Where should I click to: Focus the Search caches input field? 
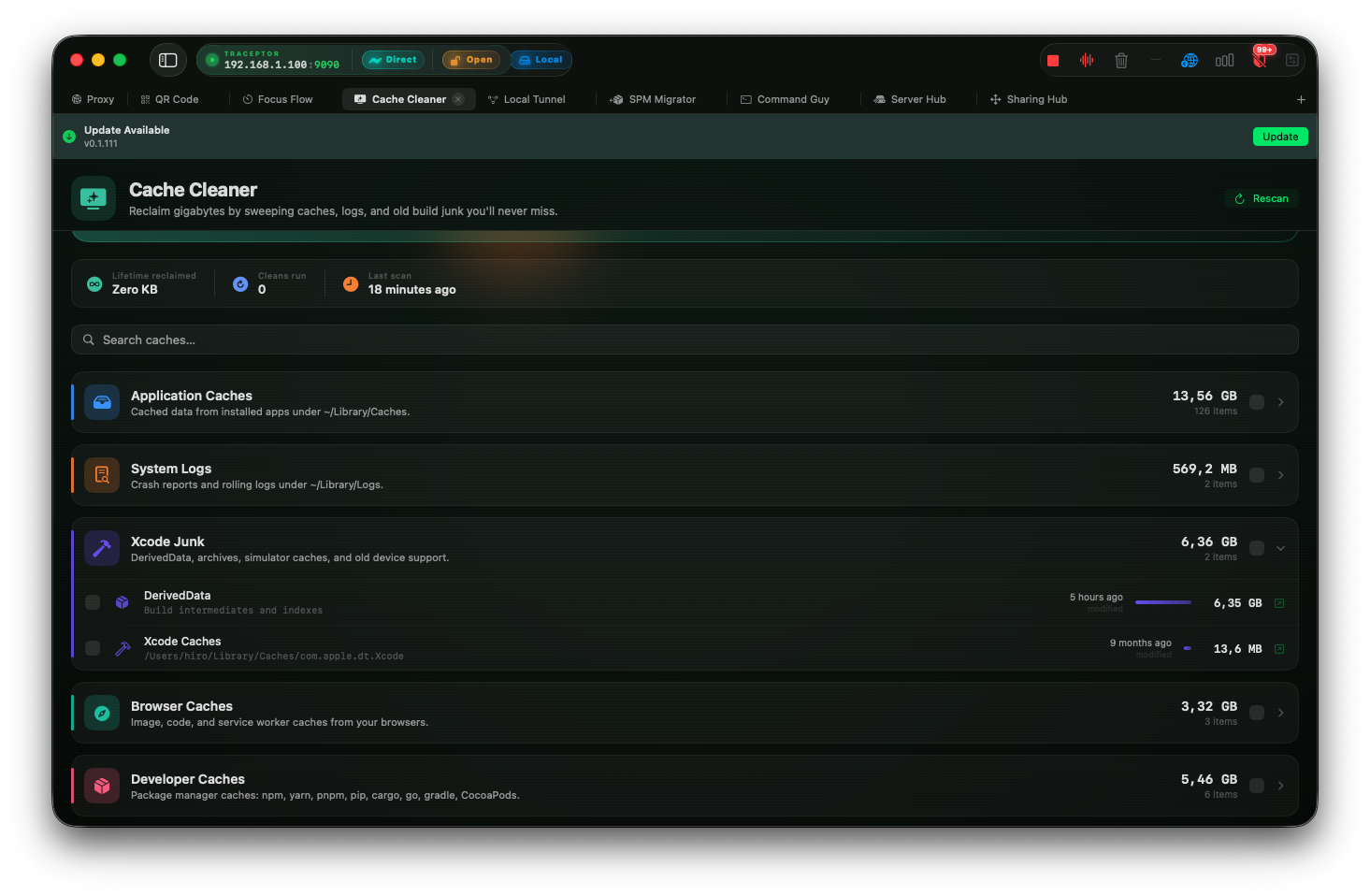[685, 340]
